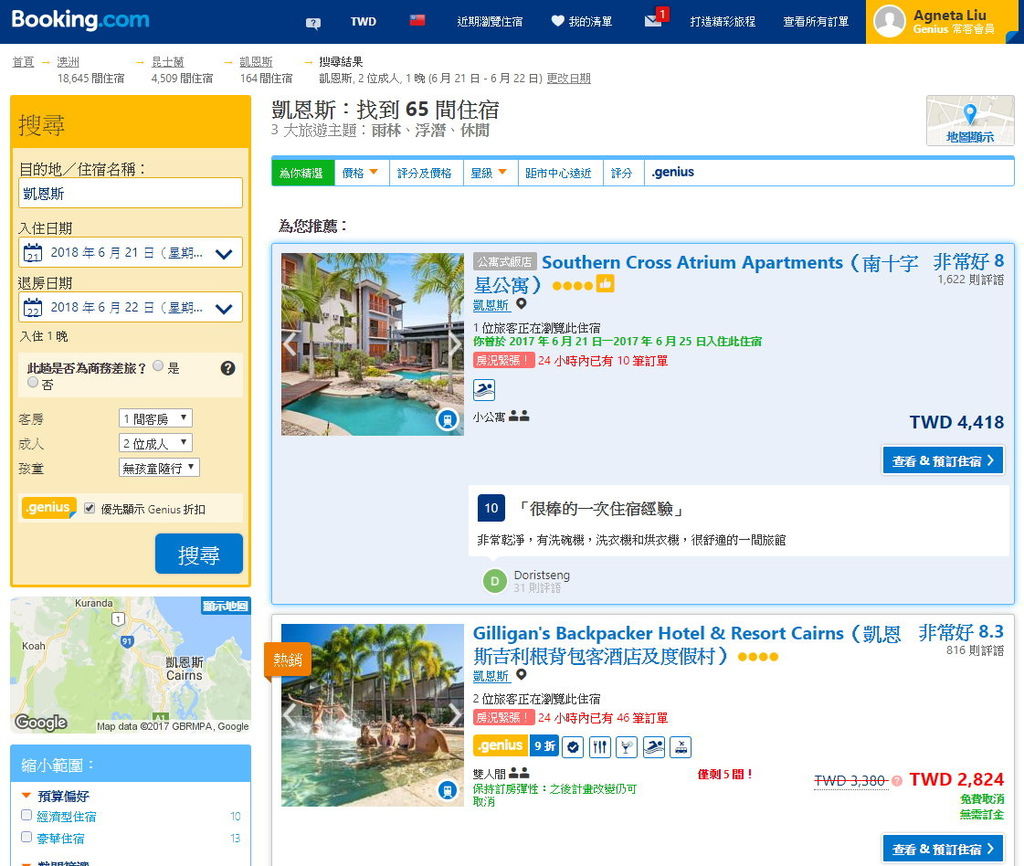Click the Booking.com logo
Screen dimensions: 1024x866
point(80,20)
